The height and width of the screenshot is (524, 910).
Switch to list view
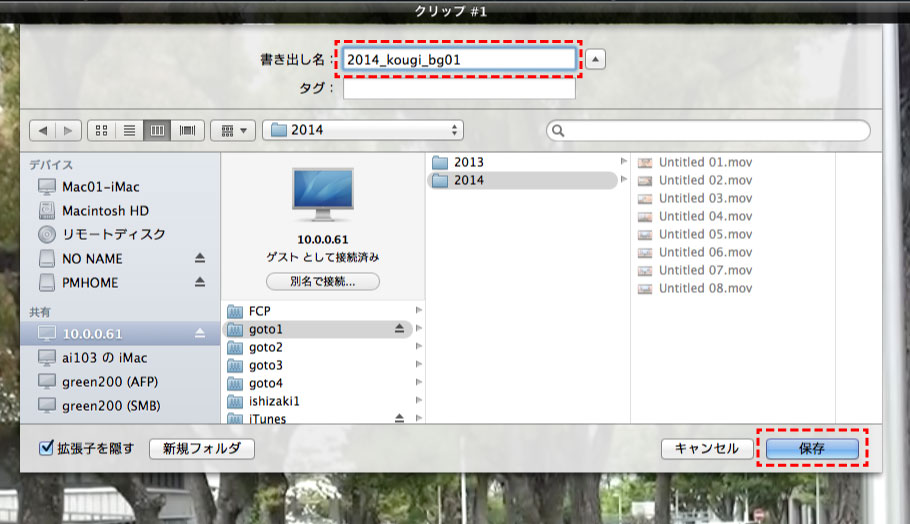tap(129, 131)
